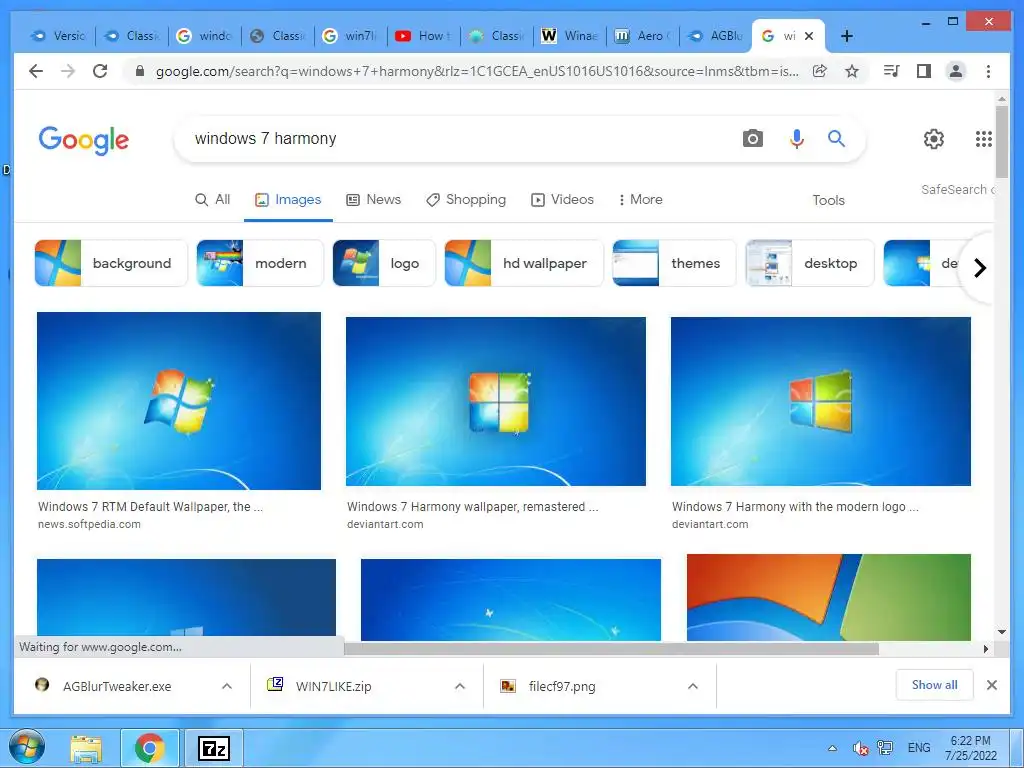Click the muted volume tray icon
Image resolution: width=1024 pixels, height=768 pixels.
(x=861, y=748)
